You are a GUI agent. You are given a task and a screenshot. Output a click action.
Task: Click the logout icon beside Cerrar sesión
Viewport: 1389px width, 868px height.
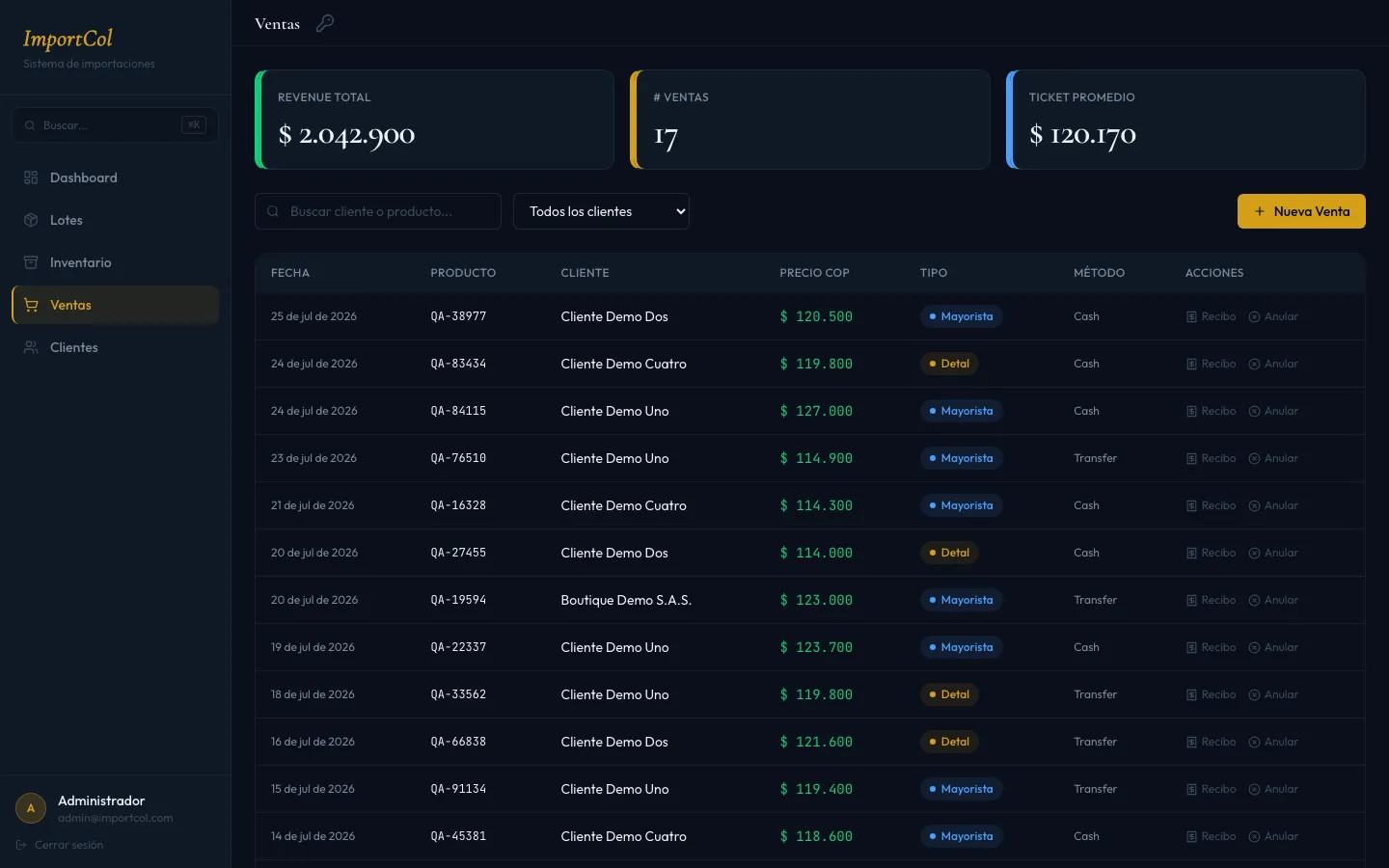coord(21,845)
